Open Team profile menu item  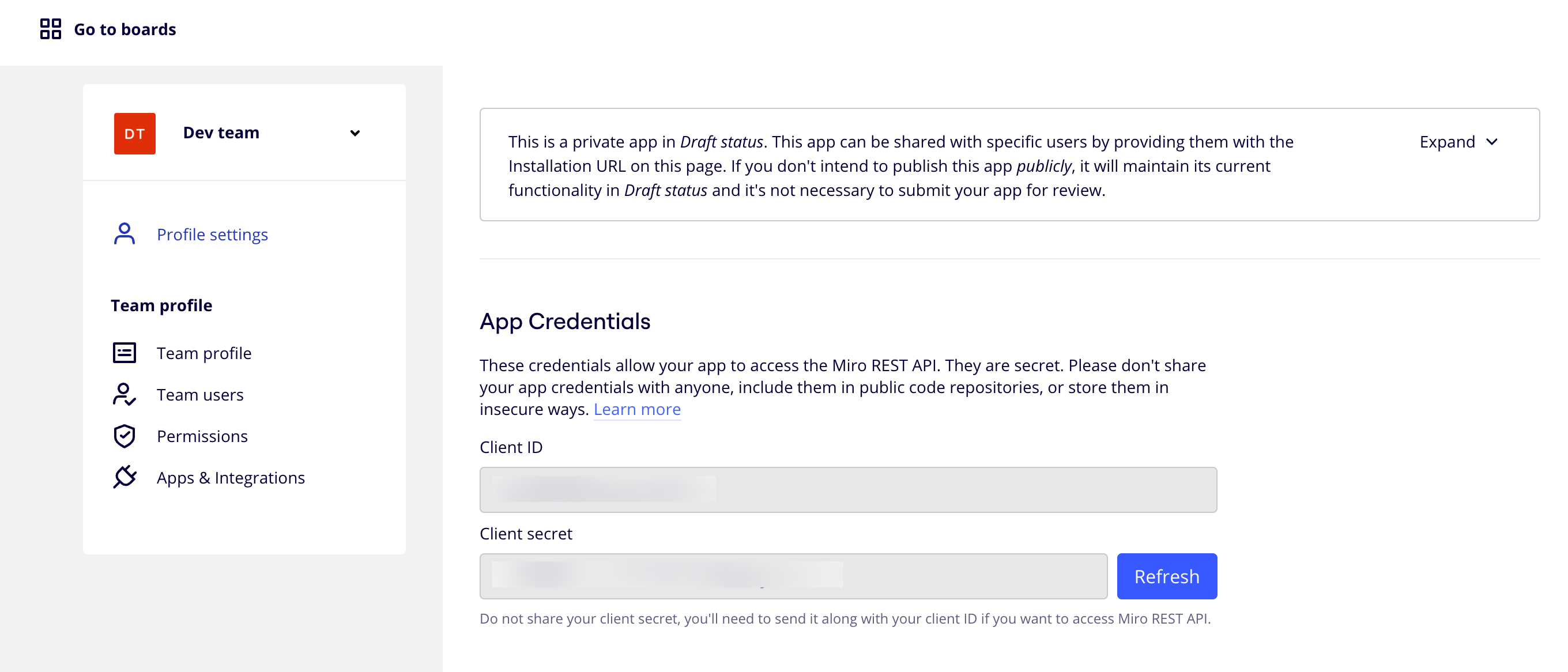coord(204,353)
